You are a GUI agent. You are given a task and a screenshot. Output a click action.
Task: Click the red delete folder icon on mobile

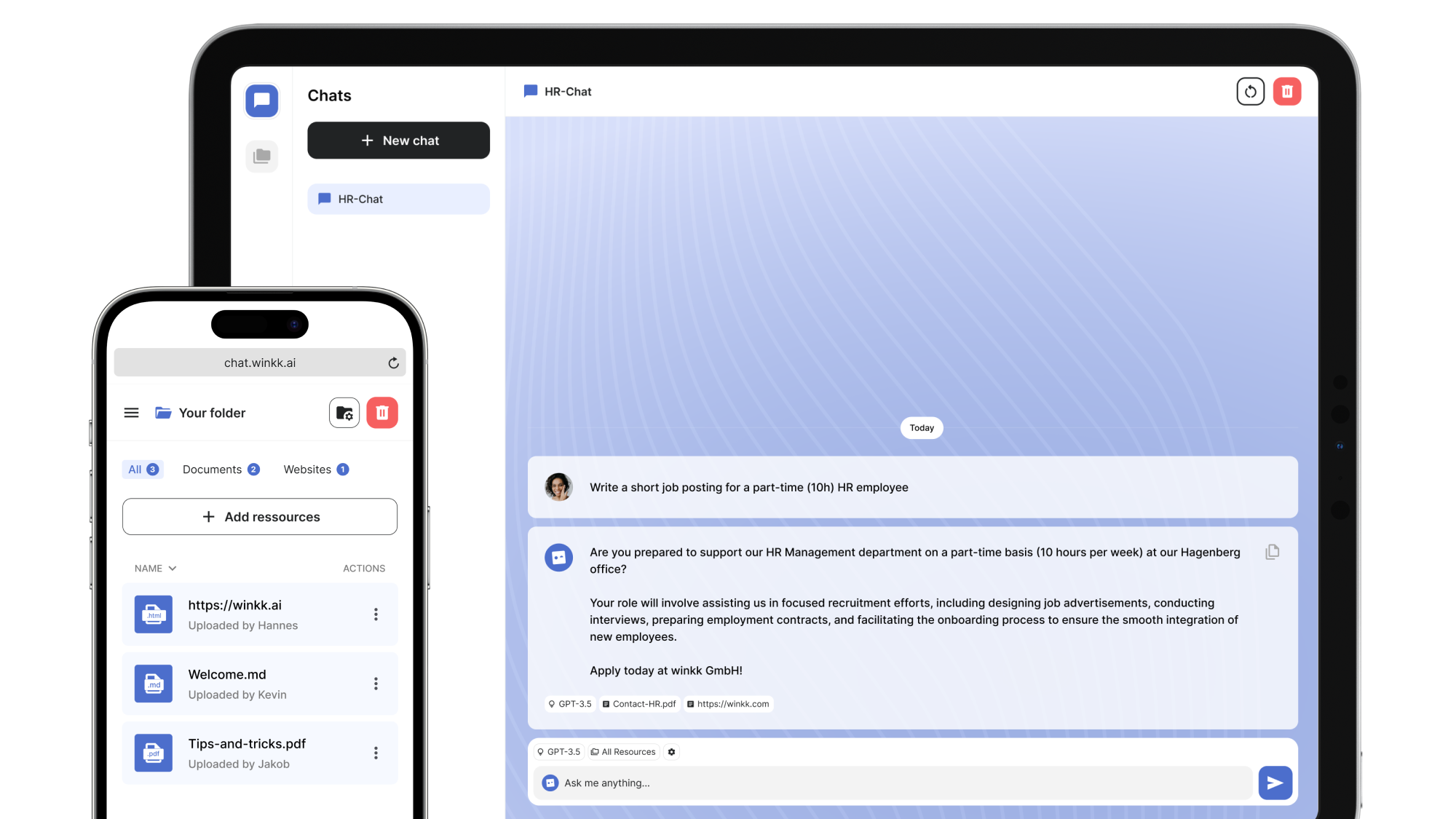coord(382,412)
